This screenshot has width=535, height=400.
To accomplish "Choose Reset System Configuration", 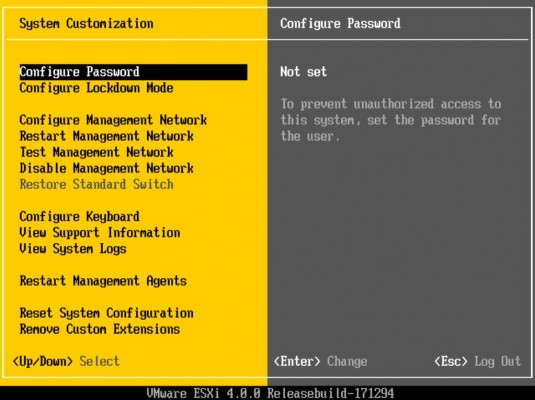I will click(x=106, y=313).
